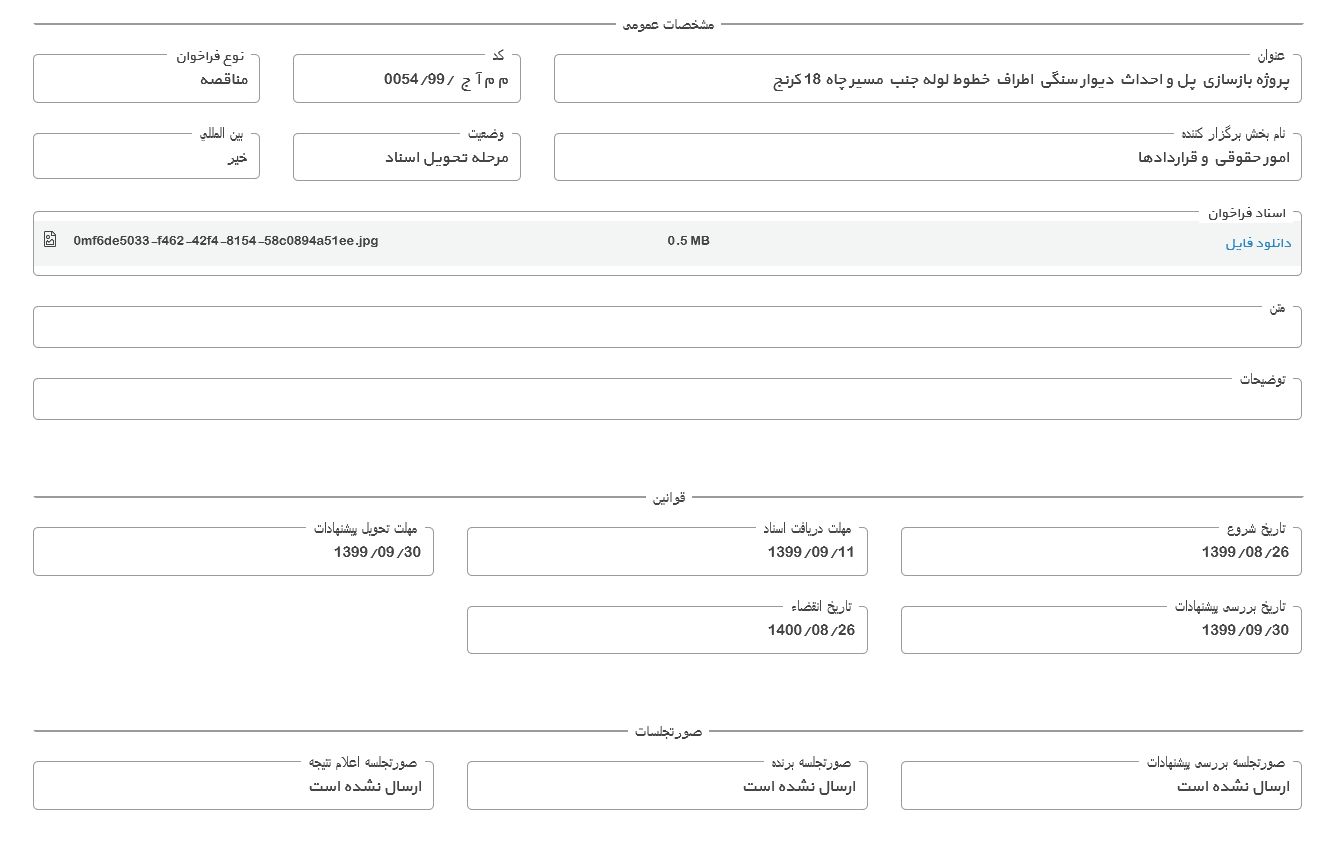This screenshot has height=862, width=1338.
Task: Click the مهلت دریافت اسناد date 1399/09/11
Action: tap(811, 552)
